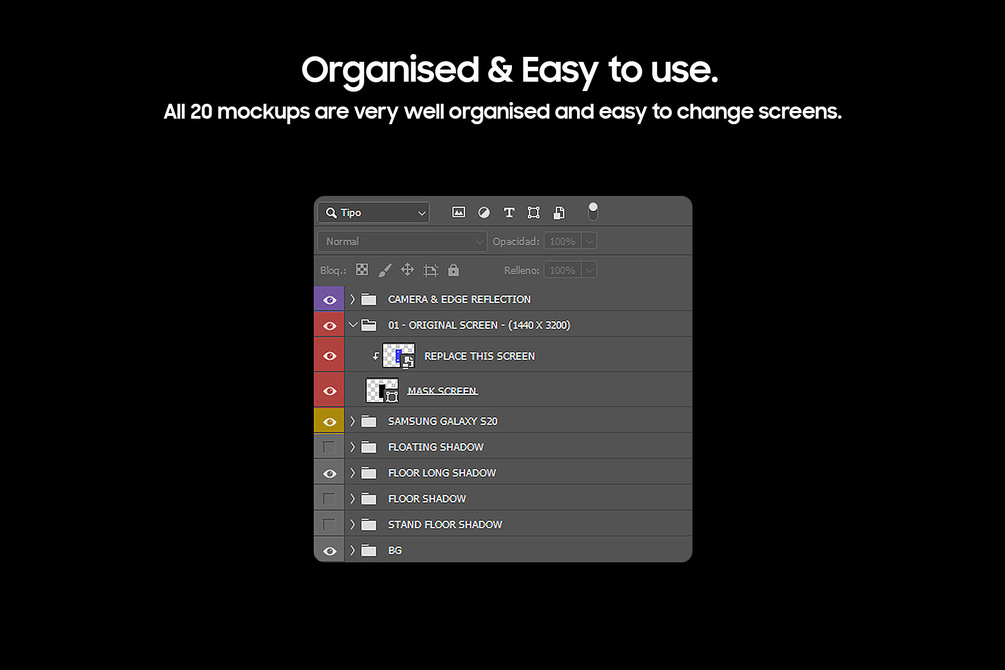Click BG folder icon
The height and width of the screenshot is (670, 1005).
[x=369, y=550]
